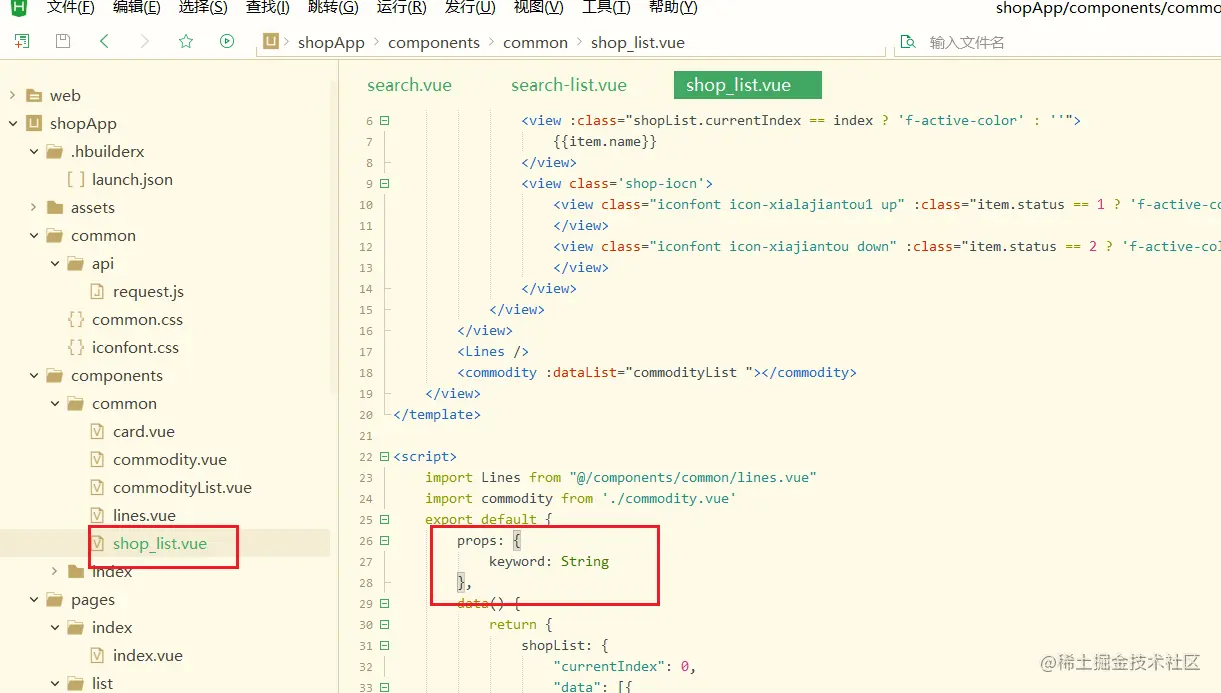Open the 帮助(Y) menu
The width and height of the screenshot is (1221, 693).
point(673,8)
